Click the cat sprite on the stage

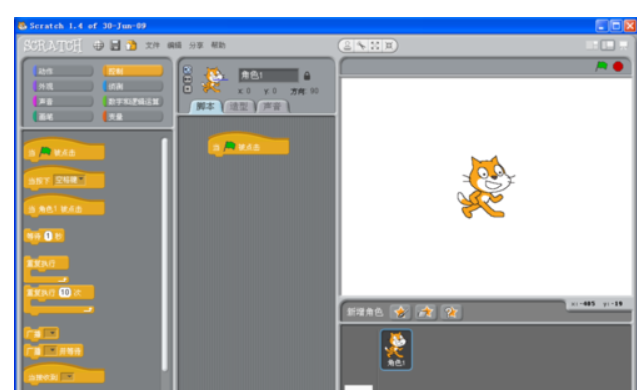pos(485,187)
